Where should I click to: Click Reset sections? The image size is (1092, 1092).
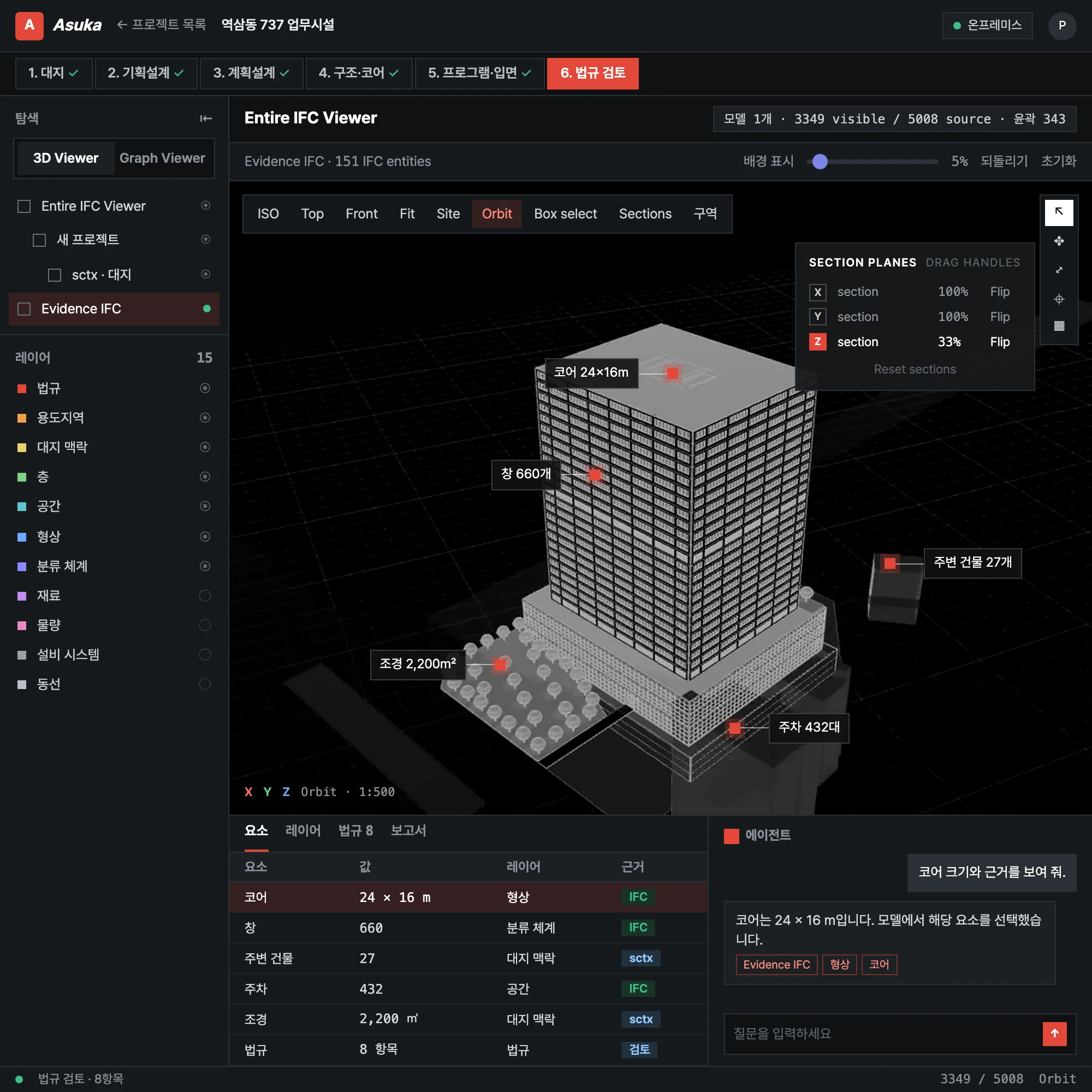coord(915,369)
